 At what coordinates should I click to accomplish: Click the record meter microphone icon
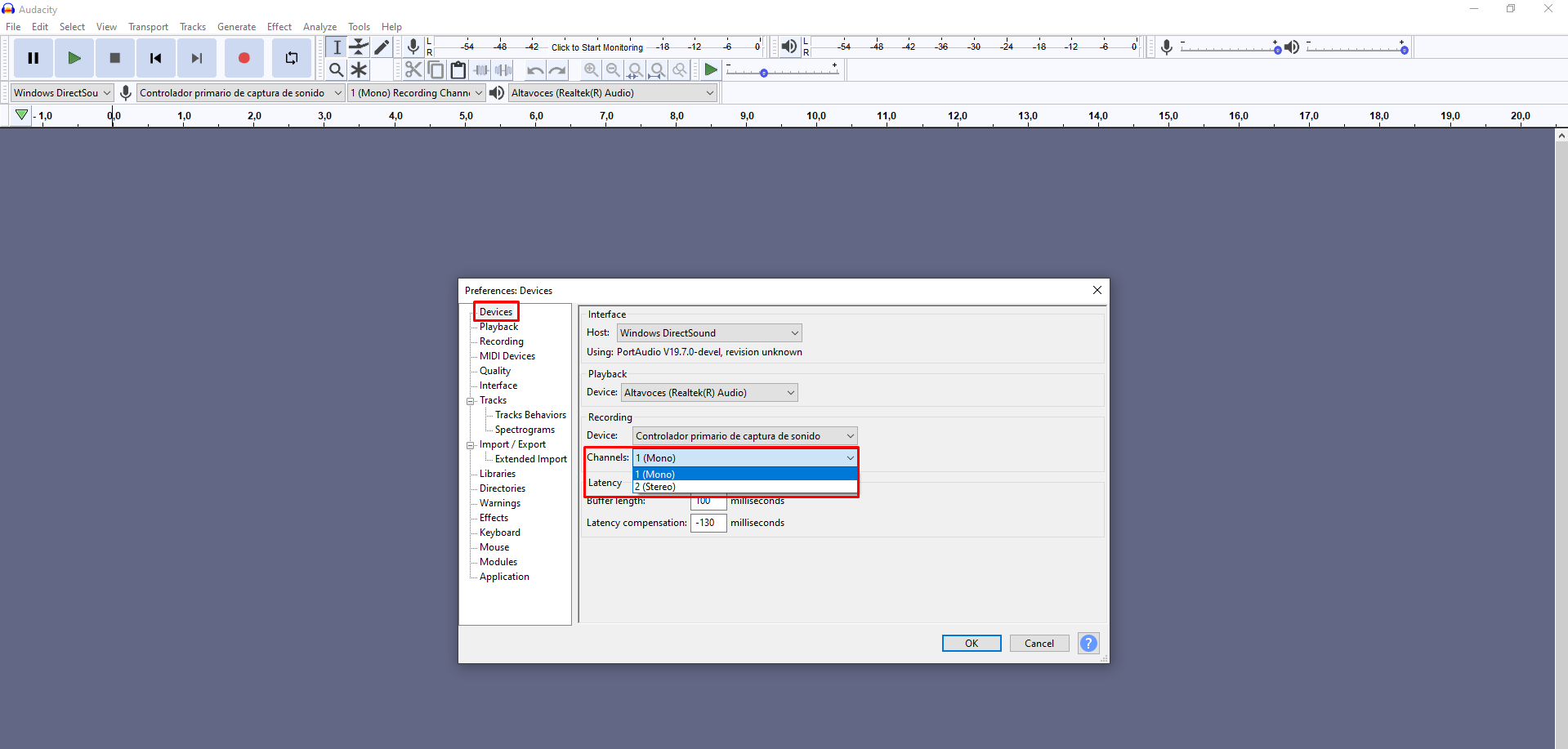[413, 47]
